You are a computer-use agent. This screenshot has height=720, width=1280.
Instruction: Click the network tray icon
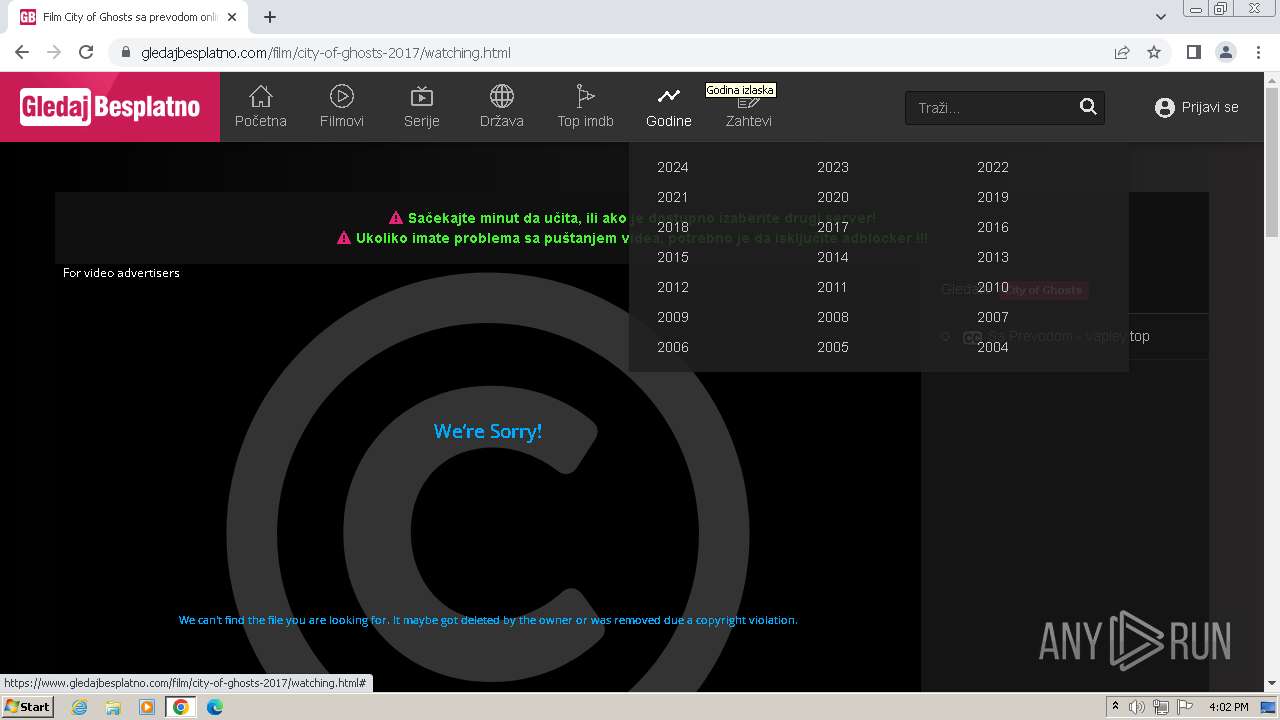click(1160, 707)
